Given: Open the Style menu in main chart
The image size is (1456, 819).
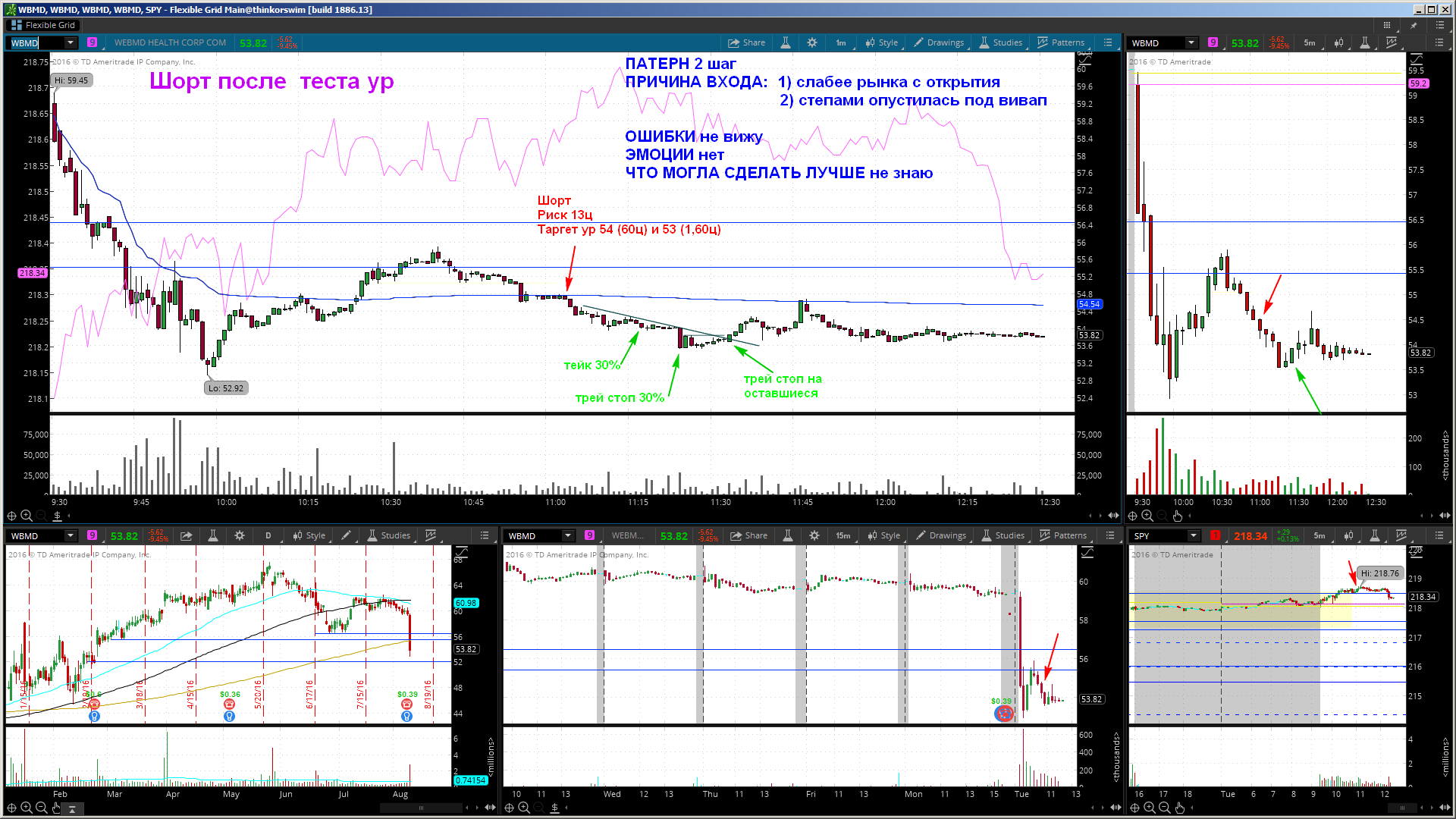Looking at the screenshot, I should (x=882, y=42).
